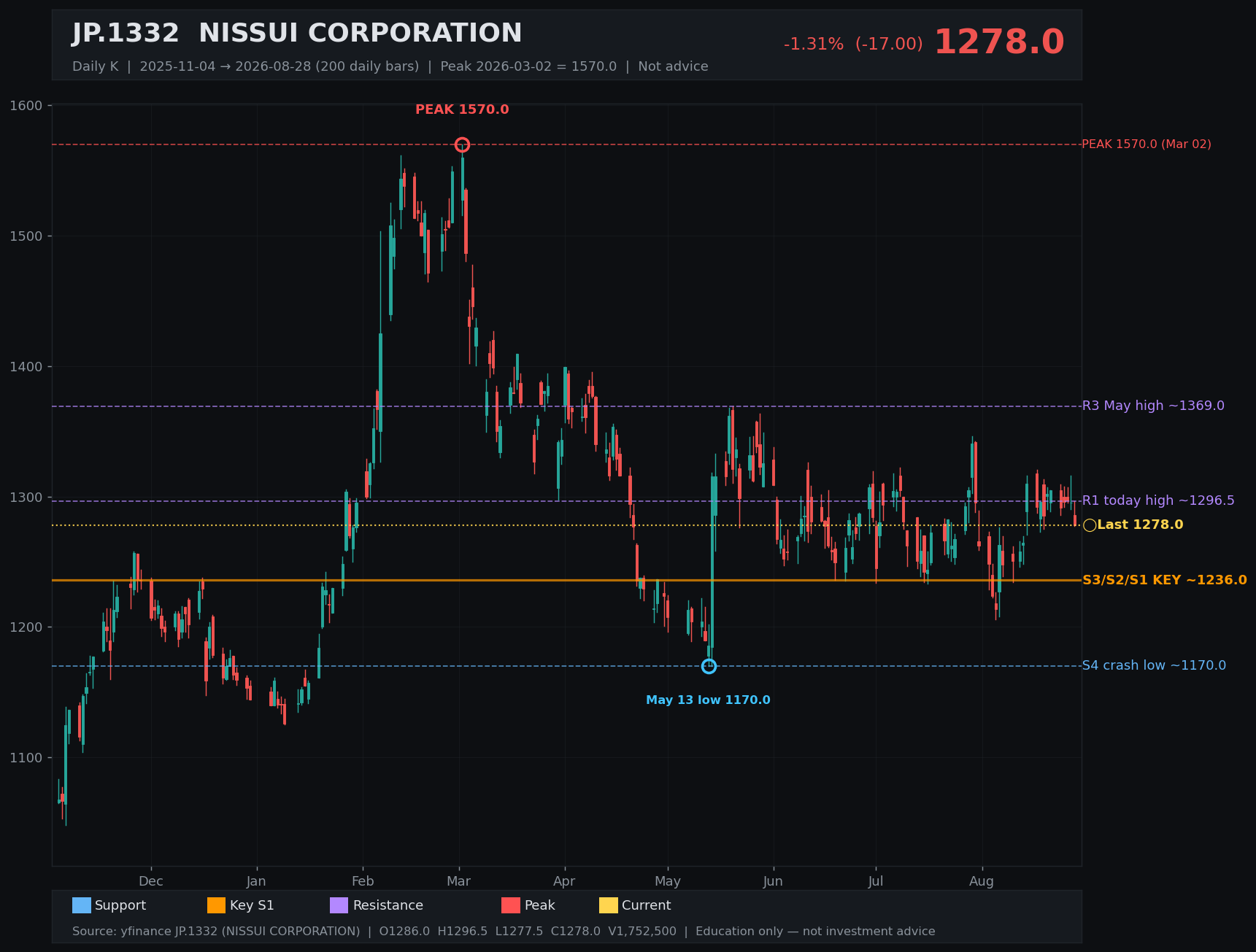Click the 'Aug' x-axis month label

point(982,881)
